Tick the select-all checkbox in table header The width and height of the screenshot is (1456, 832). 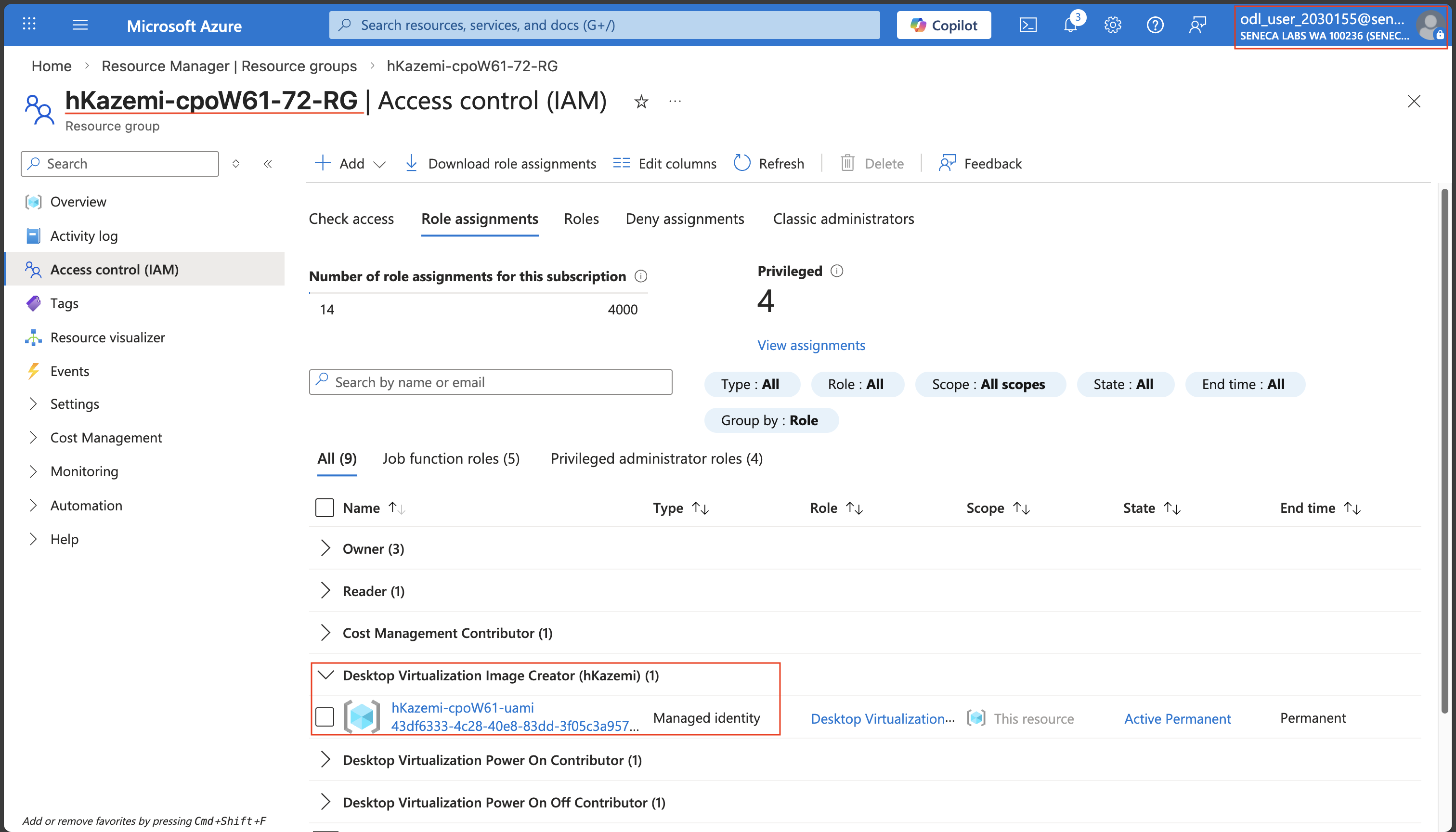click(325, 508)
